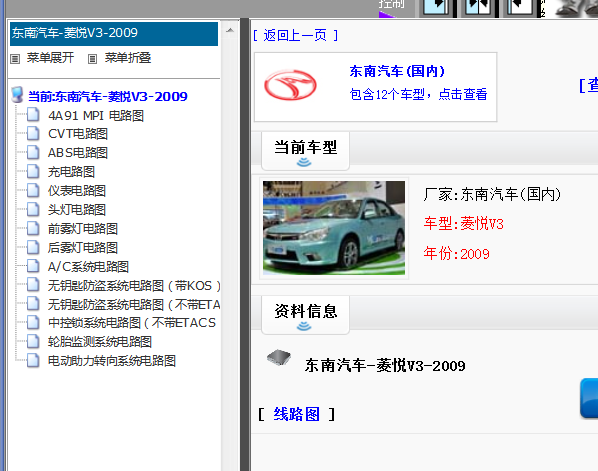Click gray chip icon beside 东南汽车-菱悦V3-2009
Viewport: 598px width, 471px height.
[279, 358]
